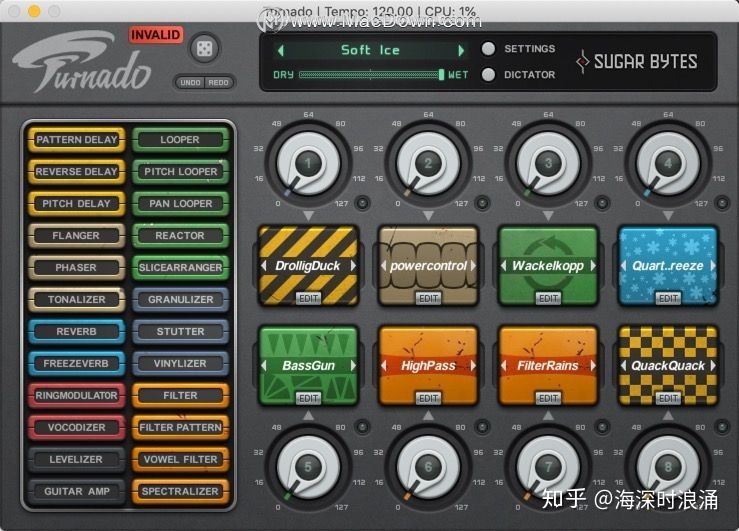The width and height of the screenshot is (739, 531).
Task: Switch BassGun to next effect
Action: pyautogui.click(x=353, y=366)
